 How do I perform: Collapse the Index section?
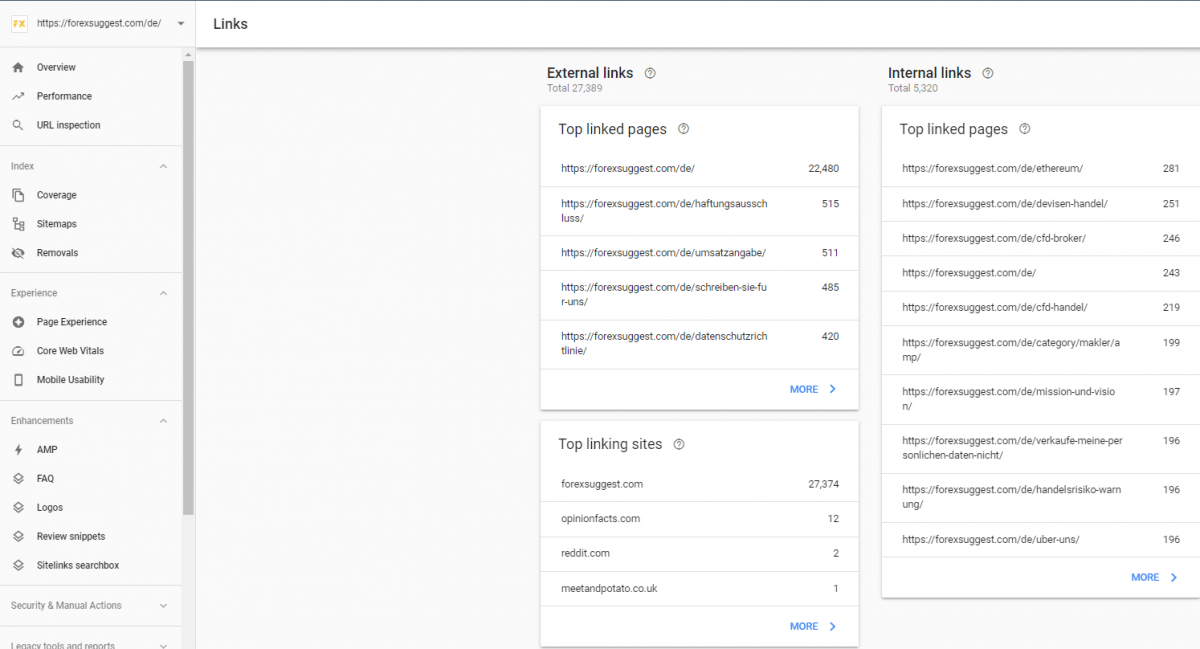[164, 166]
